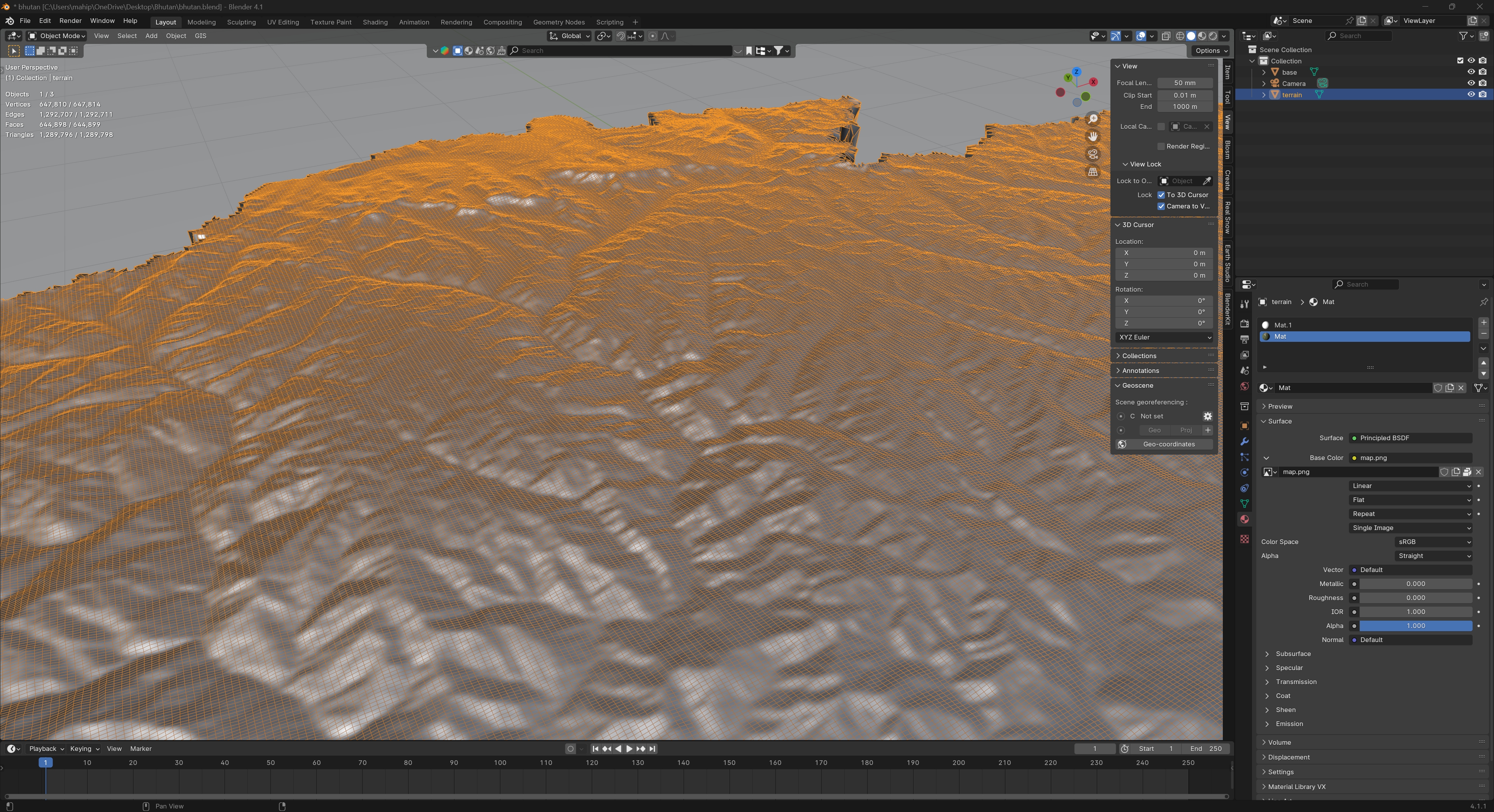Image resolution: width=1494 pixels, height=812 pixels.
Task: Open the GIS menu
Action: [x=200, y=36]
